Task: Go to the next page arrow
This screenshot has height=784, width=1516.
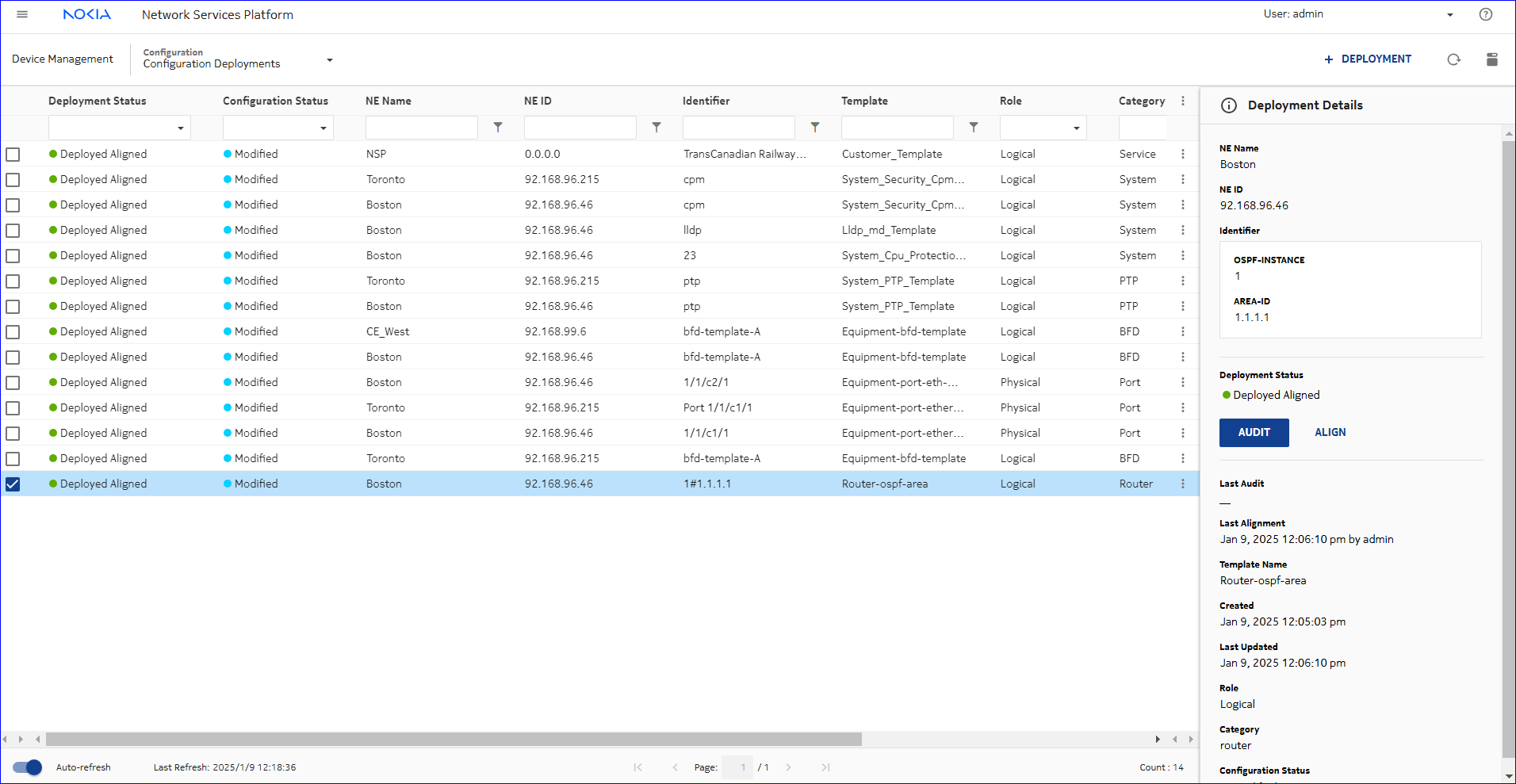Action: tap(788, 767)
